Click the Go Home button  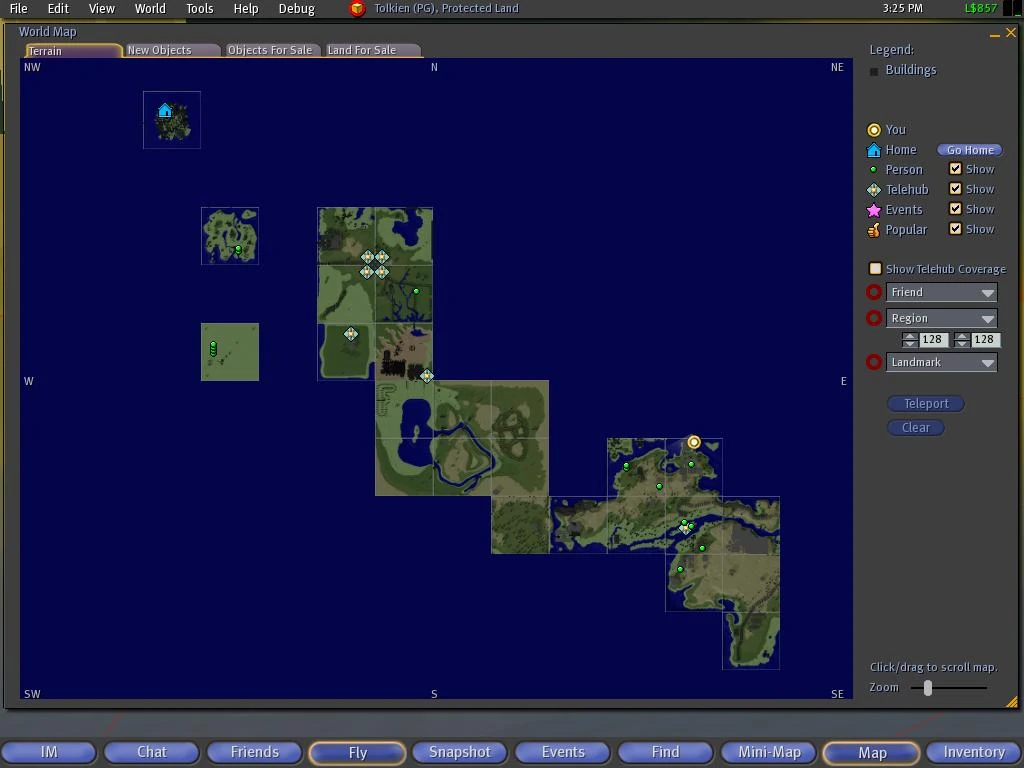(970, 150)
